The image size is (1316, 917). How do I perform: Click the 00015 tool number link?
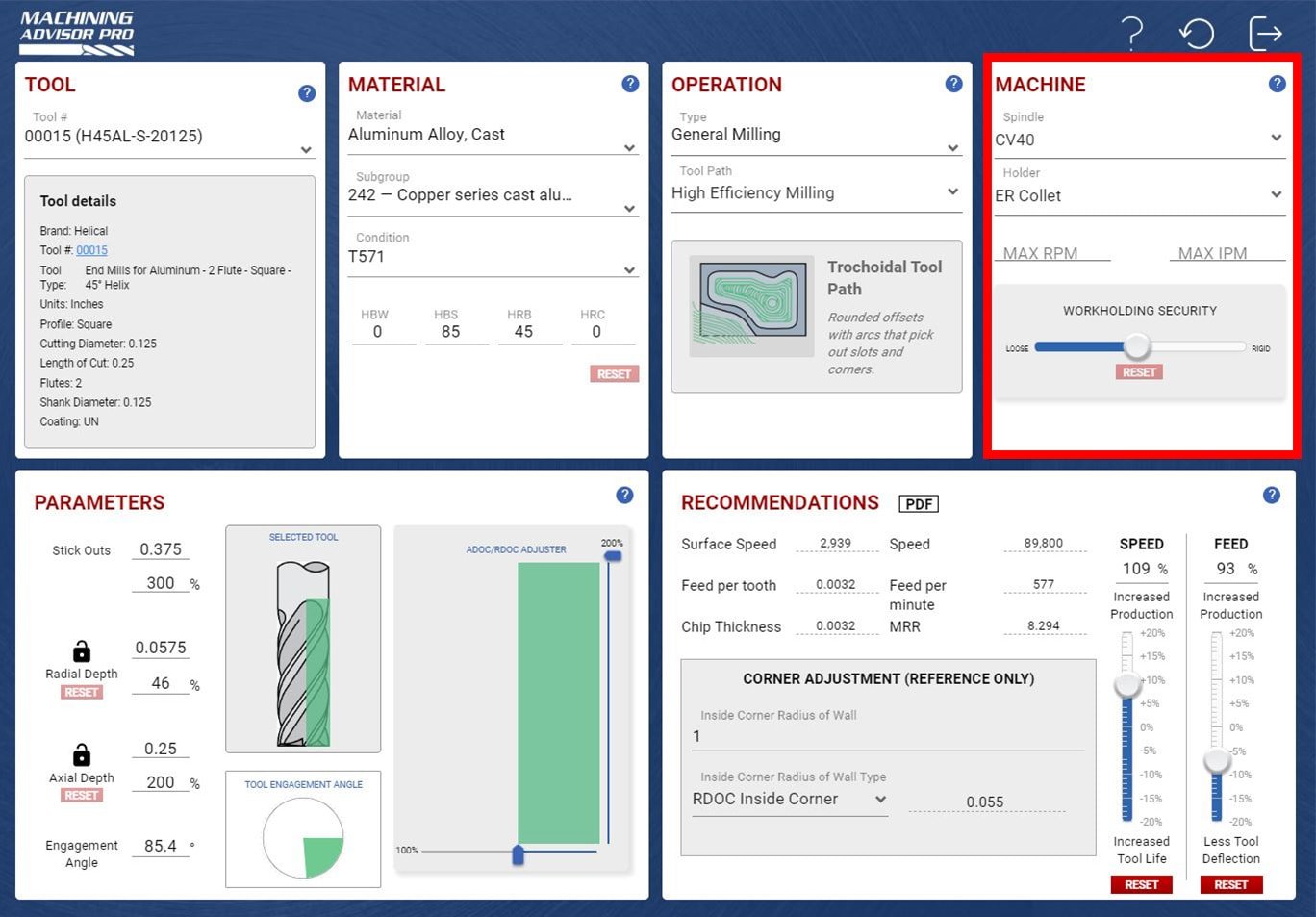pyautogui.click(x=92, y=250)
